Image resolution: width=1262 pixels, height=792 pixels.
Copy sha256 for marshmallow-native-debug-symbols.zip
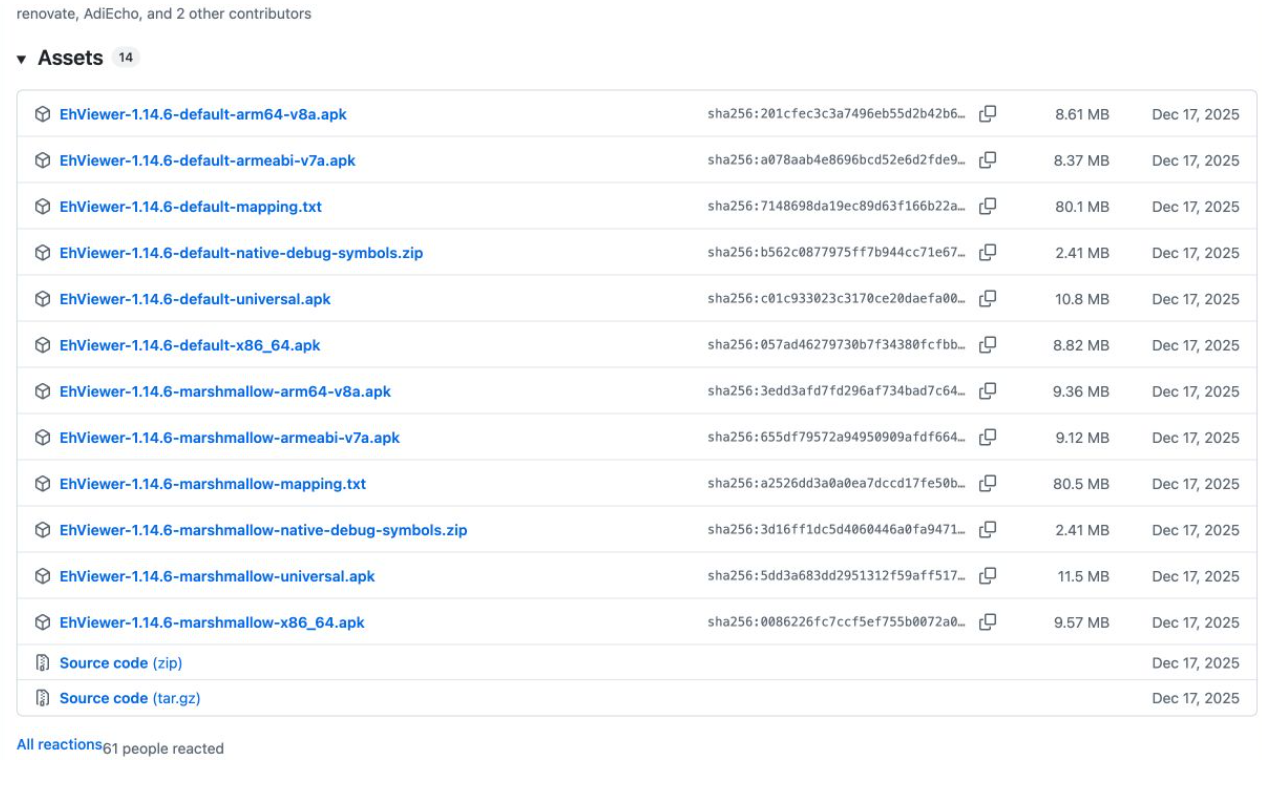coord(987,529)
